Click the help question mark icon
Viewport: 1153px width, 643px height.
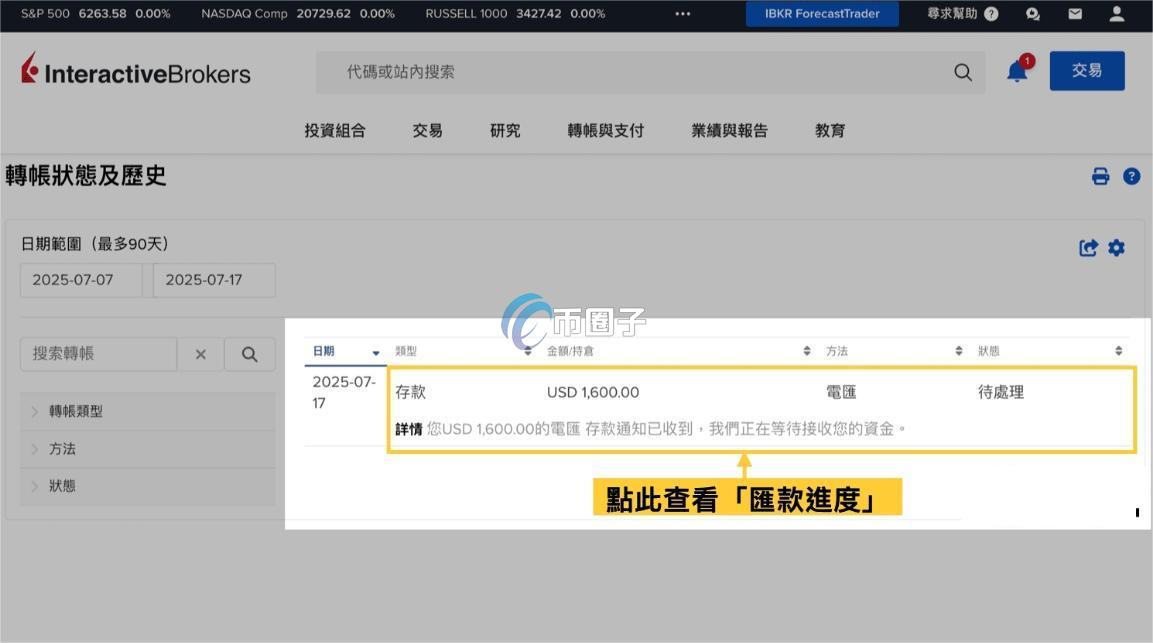tap(1132, 175)
